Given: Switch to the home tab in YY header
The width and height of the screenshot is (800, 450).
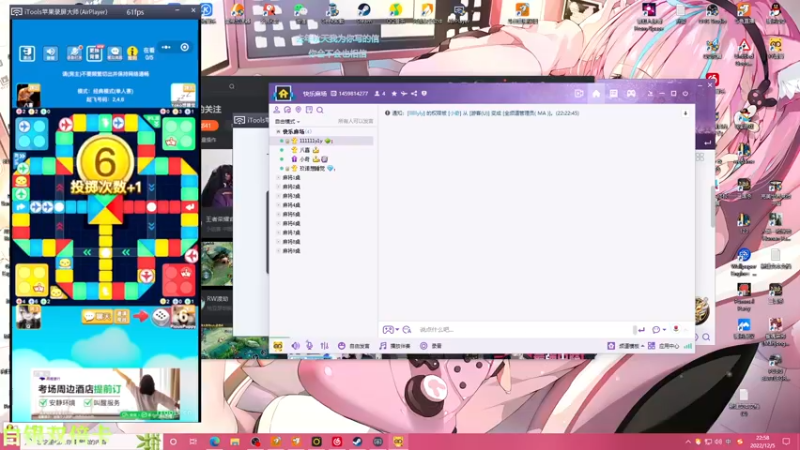Looking at the screenshot, I should coord(596,93).
